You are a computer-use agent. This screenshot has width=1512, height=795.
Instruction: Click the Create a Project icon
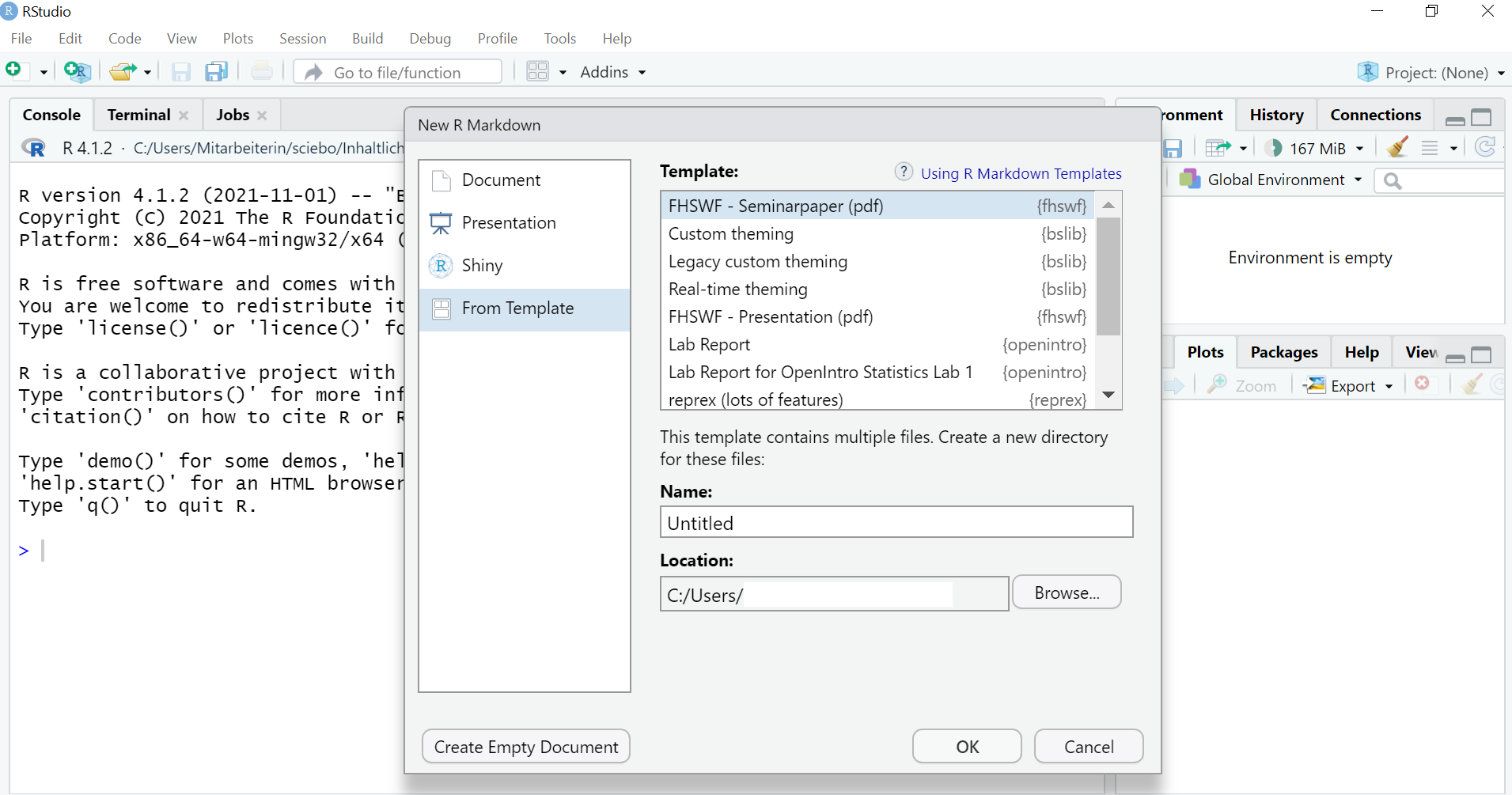(78, 72)
